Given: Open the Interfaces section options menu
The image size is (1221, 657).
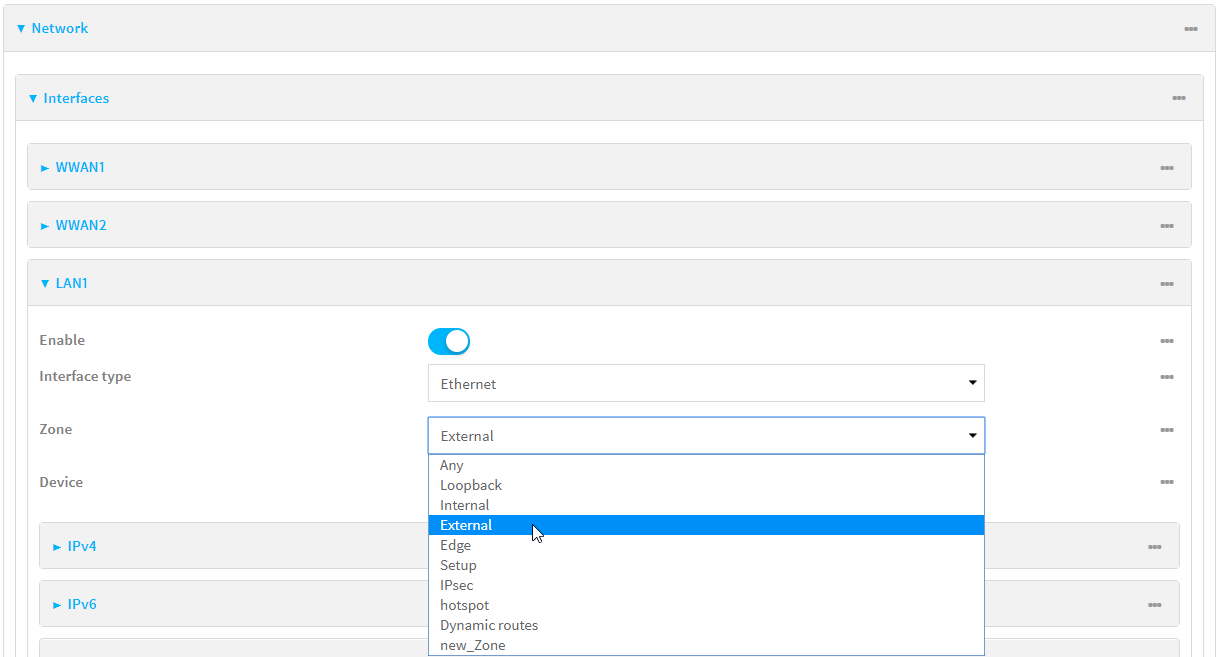Looking at the screenshot, I should [1179, 97].
